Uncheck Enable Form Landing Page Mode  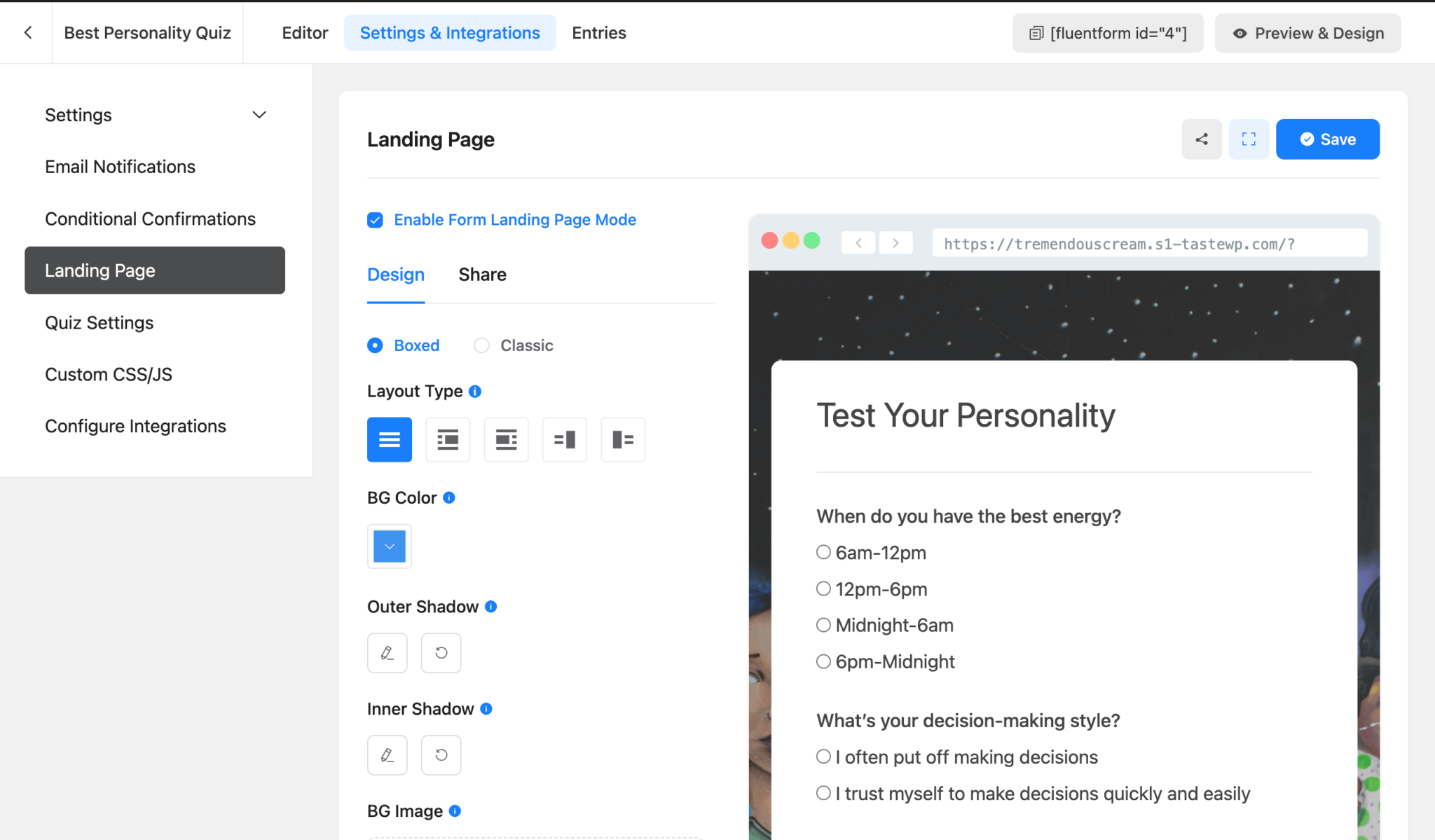coord(375,219)
